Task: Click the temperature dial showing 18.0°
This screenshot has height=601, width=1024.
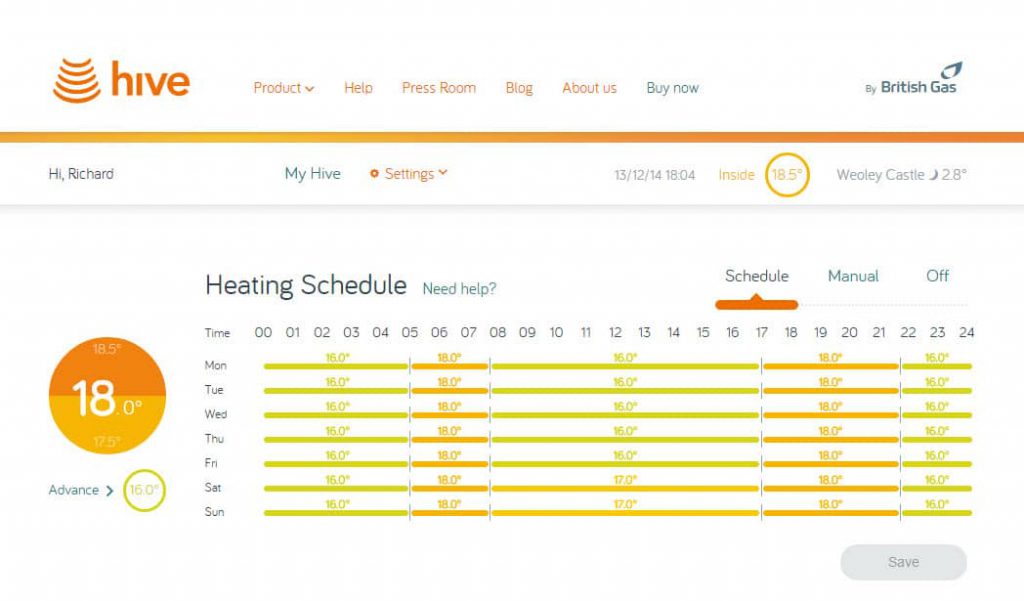Action: point(106,394)
